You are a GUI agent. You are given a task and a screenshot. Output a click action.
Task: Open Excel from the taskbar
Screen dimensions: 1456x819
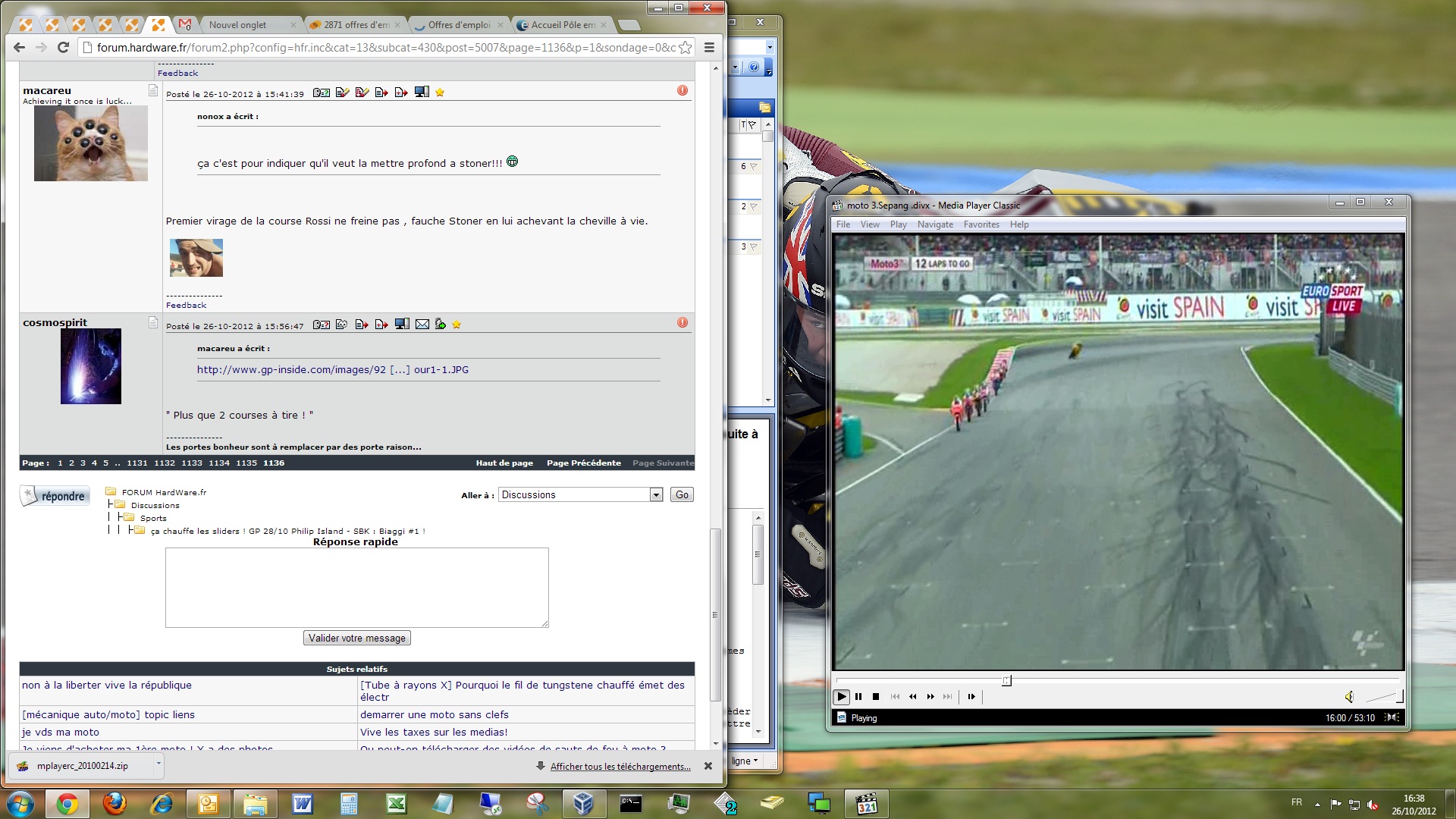click(x=397, y=803)
